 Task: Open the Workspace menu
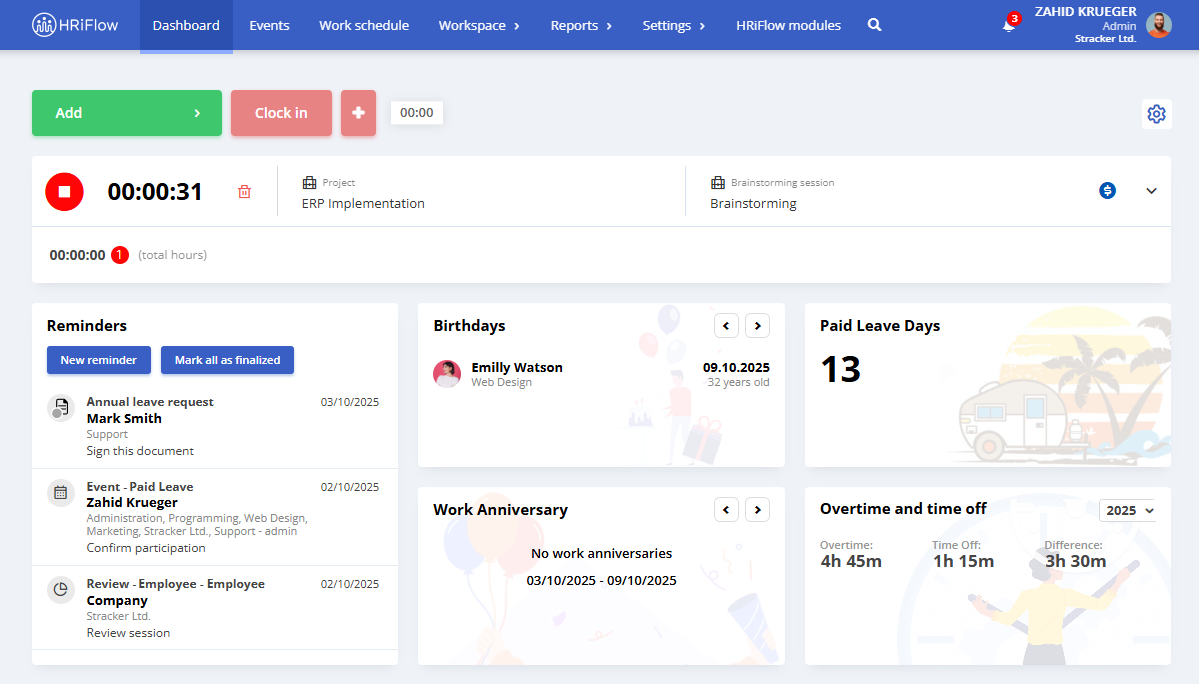479,25
